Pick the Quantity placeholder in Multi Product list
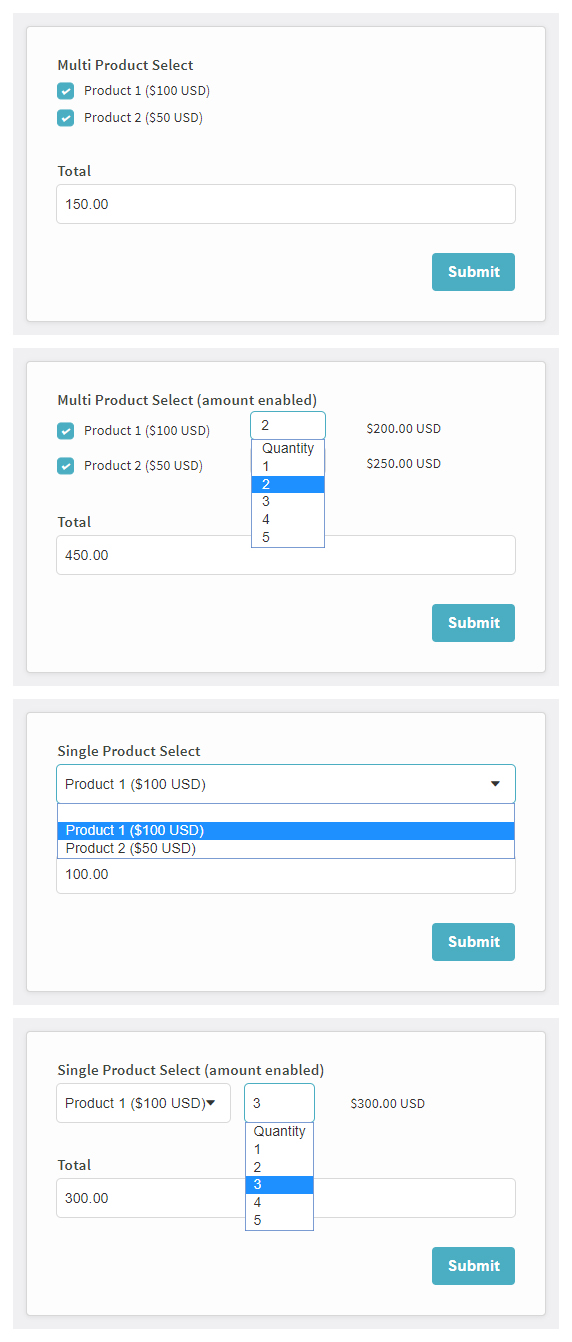572x1342 pixels. click(288, 449)
